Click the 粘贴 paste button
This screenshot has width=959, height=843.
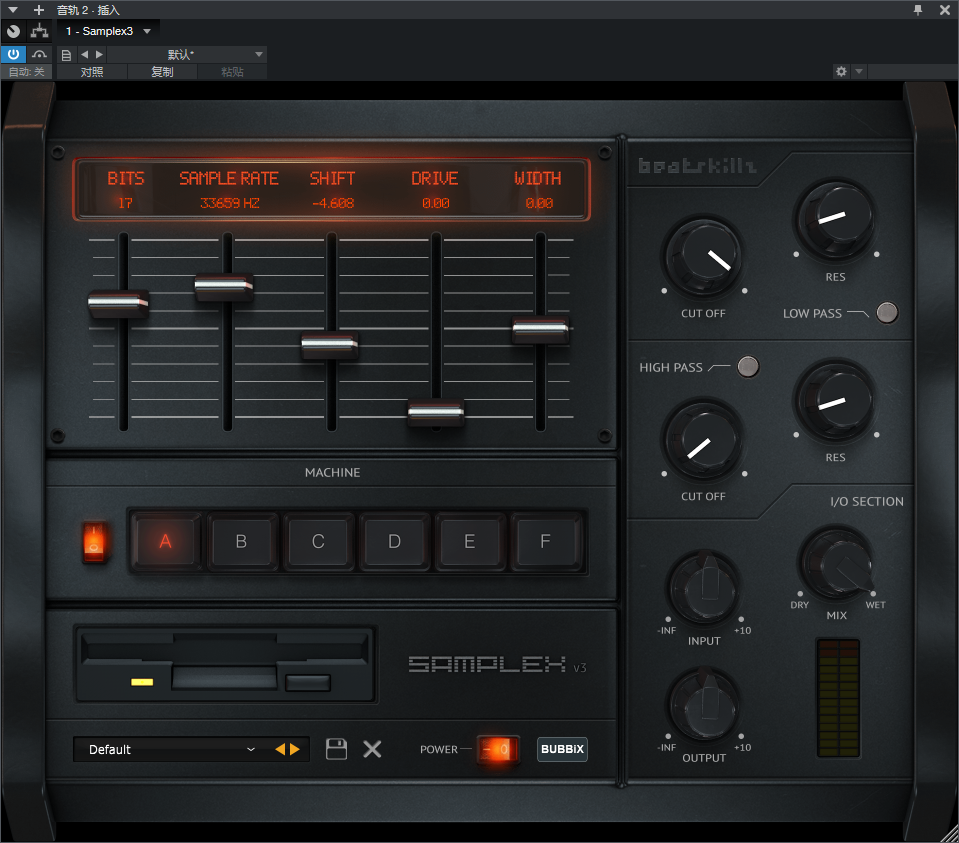click(x=232, y=72)
